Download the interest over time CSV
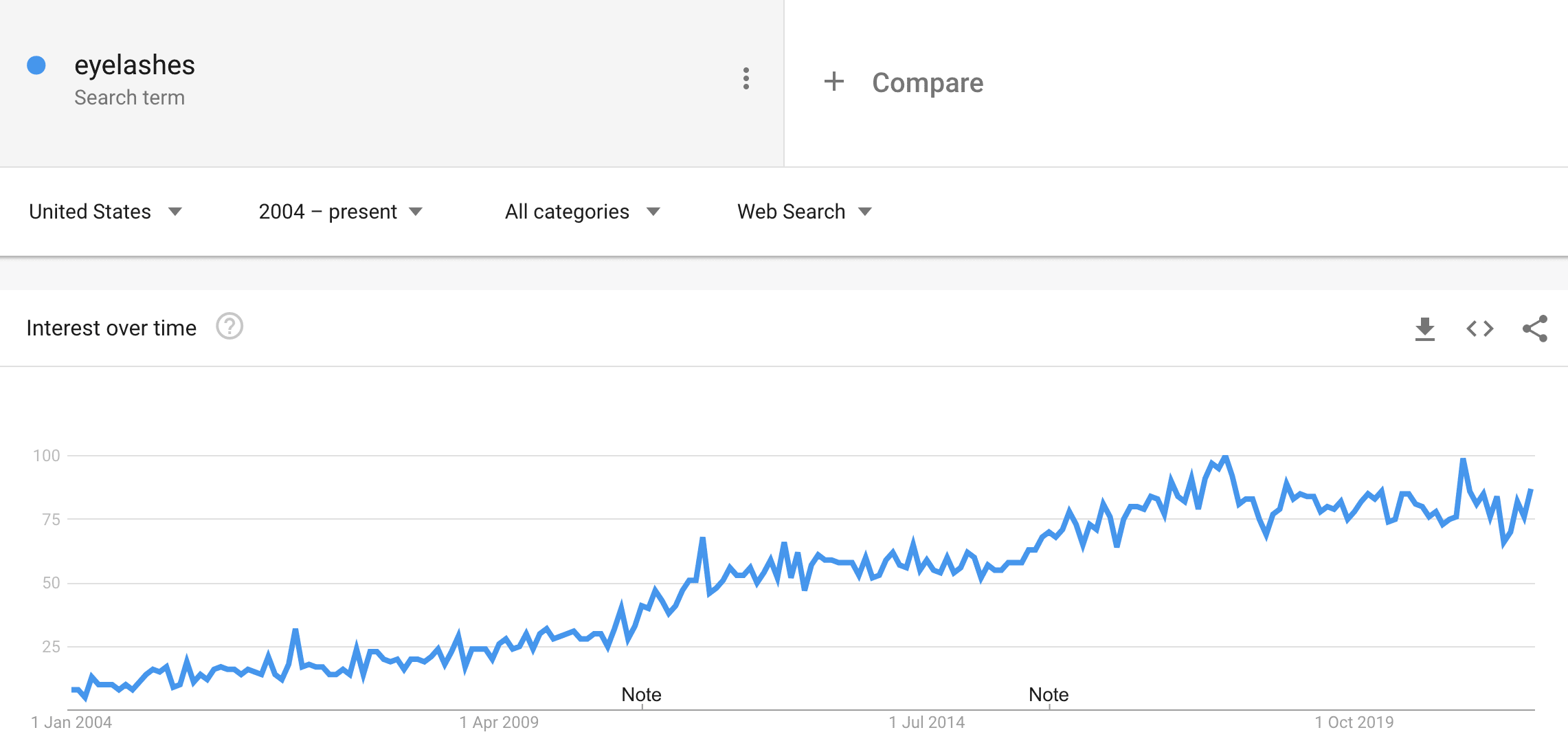The width and height of the screenshot is (1568, 752). point(1424,329)
